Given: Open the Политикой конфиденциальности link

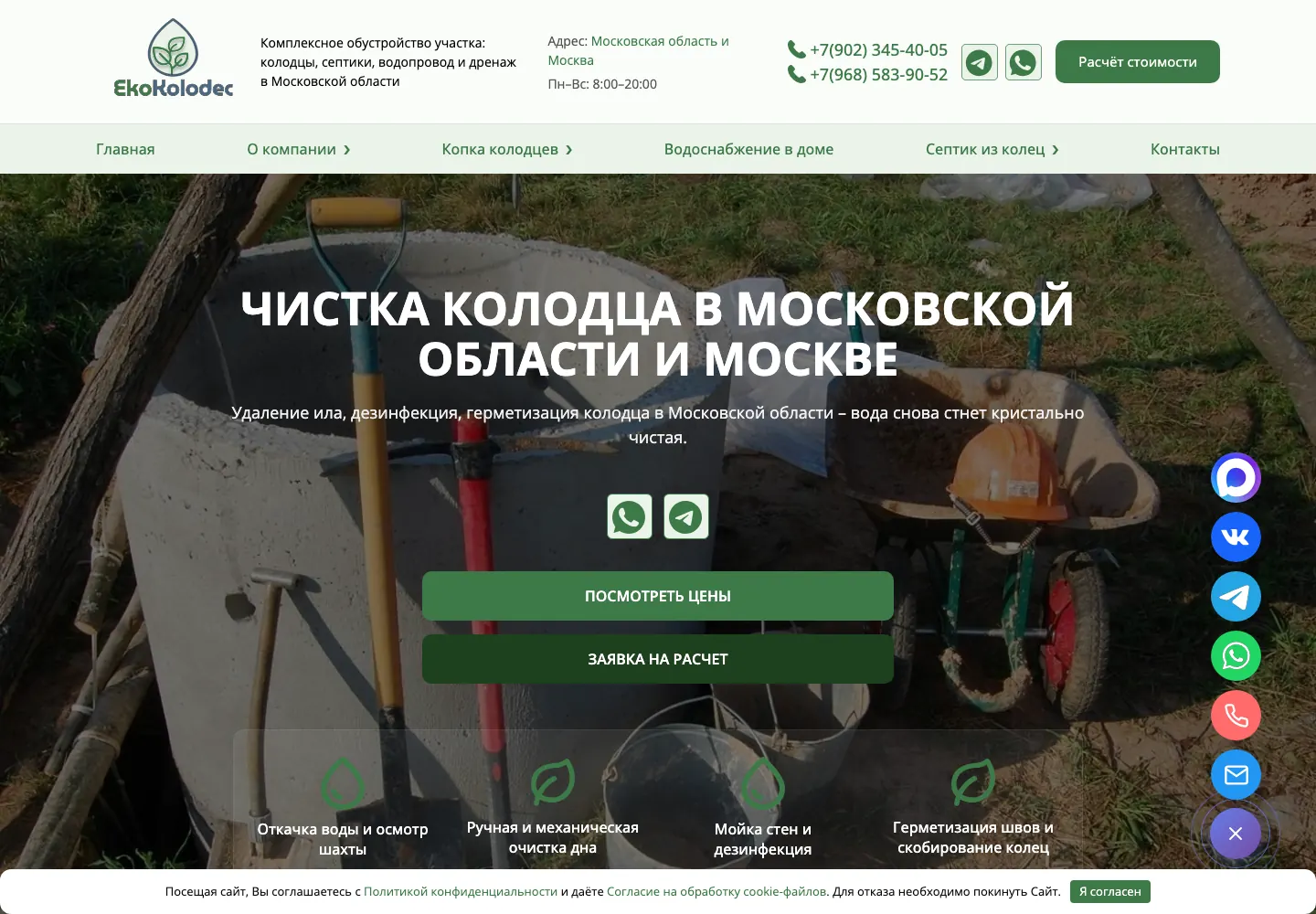Looking at the screenshot, I should pos(461,891).
